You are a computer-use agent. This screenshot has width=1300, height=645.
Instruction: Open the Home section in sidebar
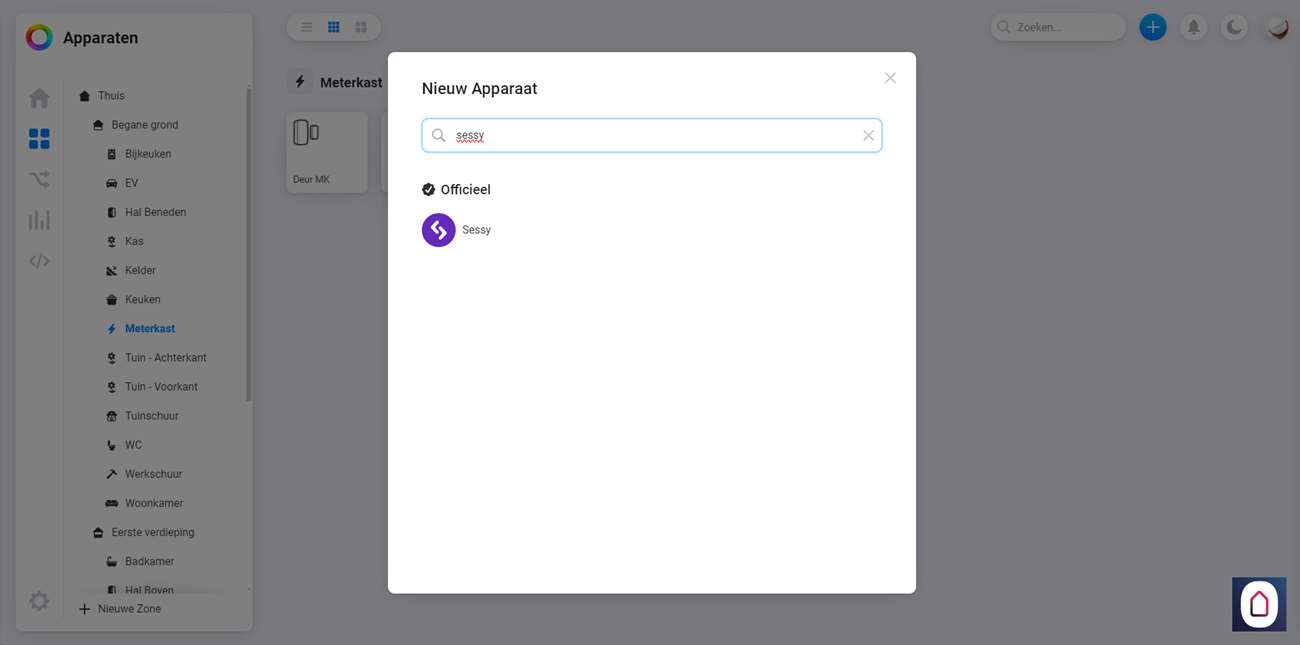click(x=39, y=98)
